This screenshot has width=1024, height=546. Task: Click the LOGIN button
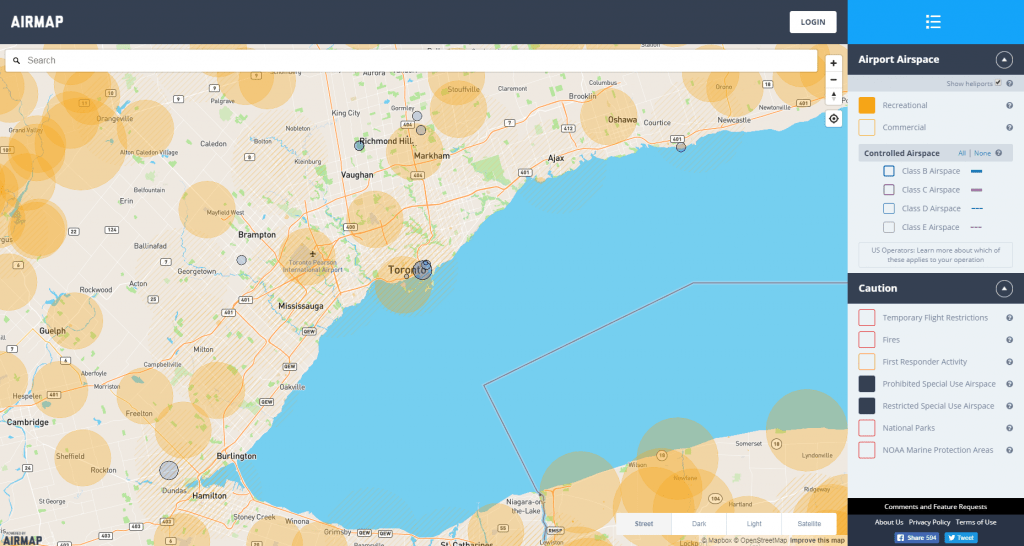coord(813,22)
